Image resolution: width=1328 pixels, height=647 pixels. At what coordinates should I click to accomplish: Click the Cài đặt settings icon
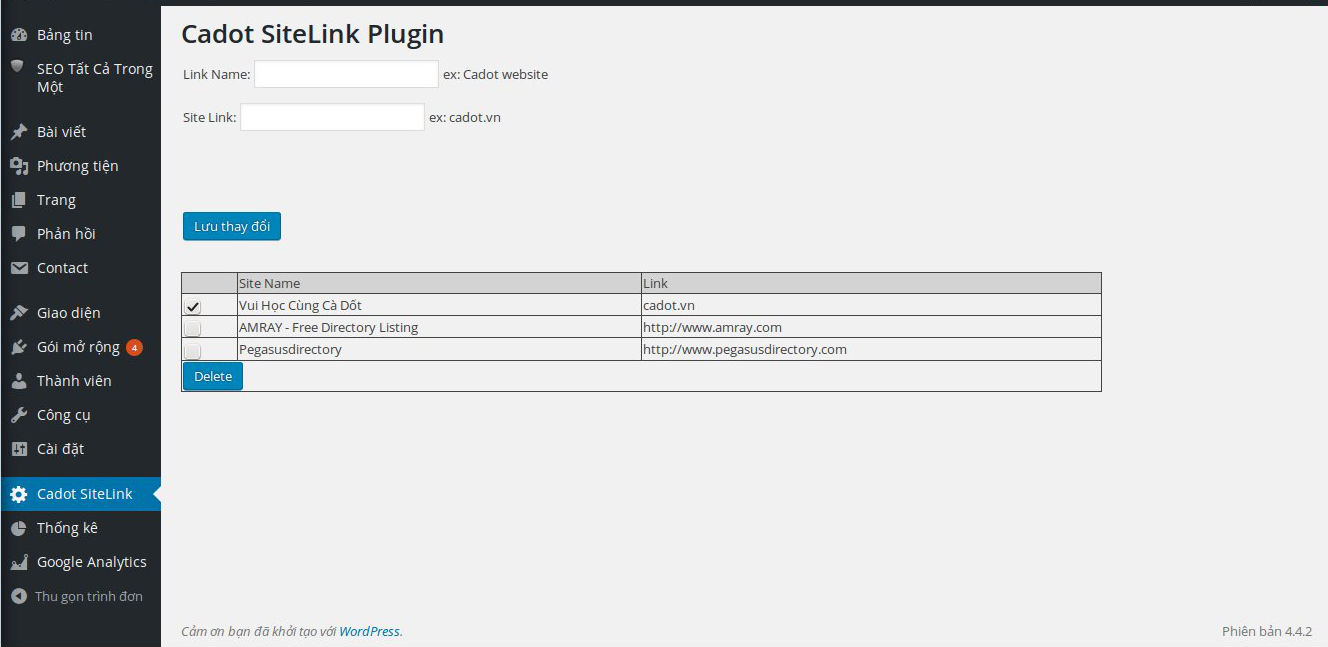pos(18,449)
